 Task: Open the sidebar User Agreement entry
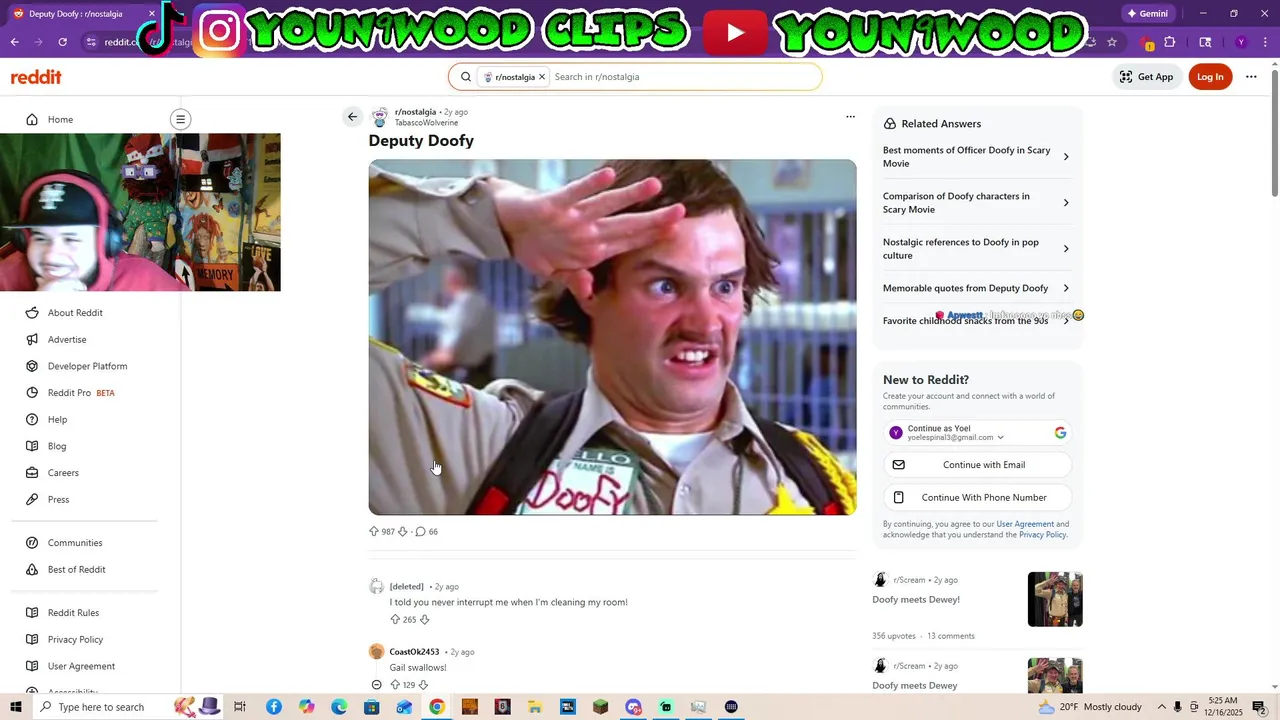[81, 667]
